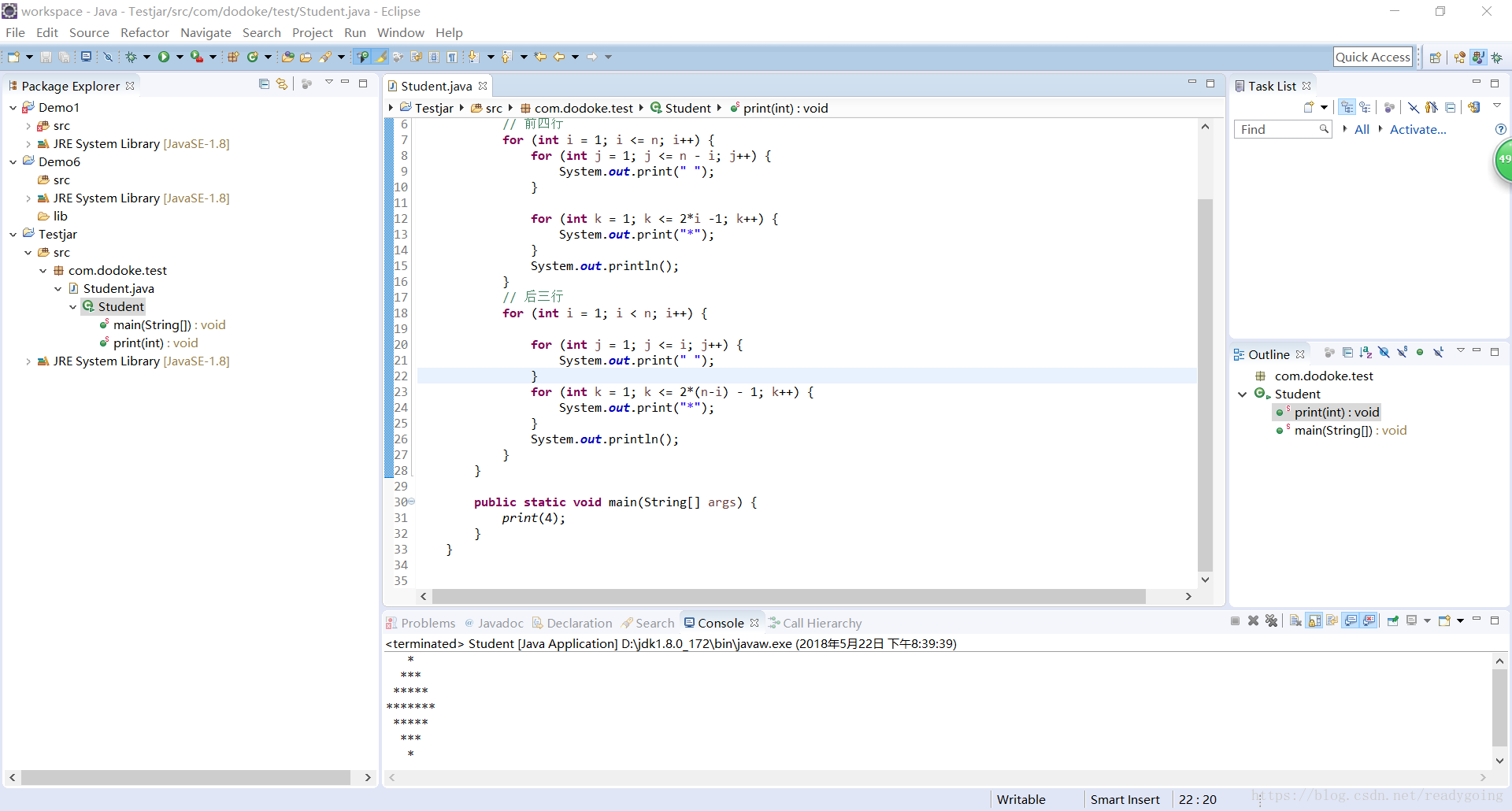Viewport: 1512px width, 811px height.
Task: Click the All link in Task List
Action: (1362, 129)
